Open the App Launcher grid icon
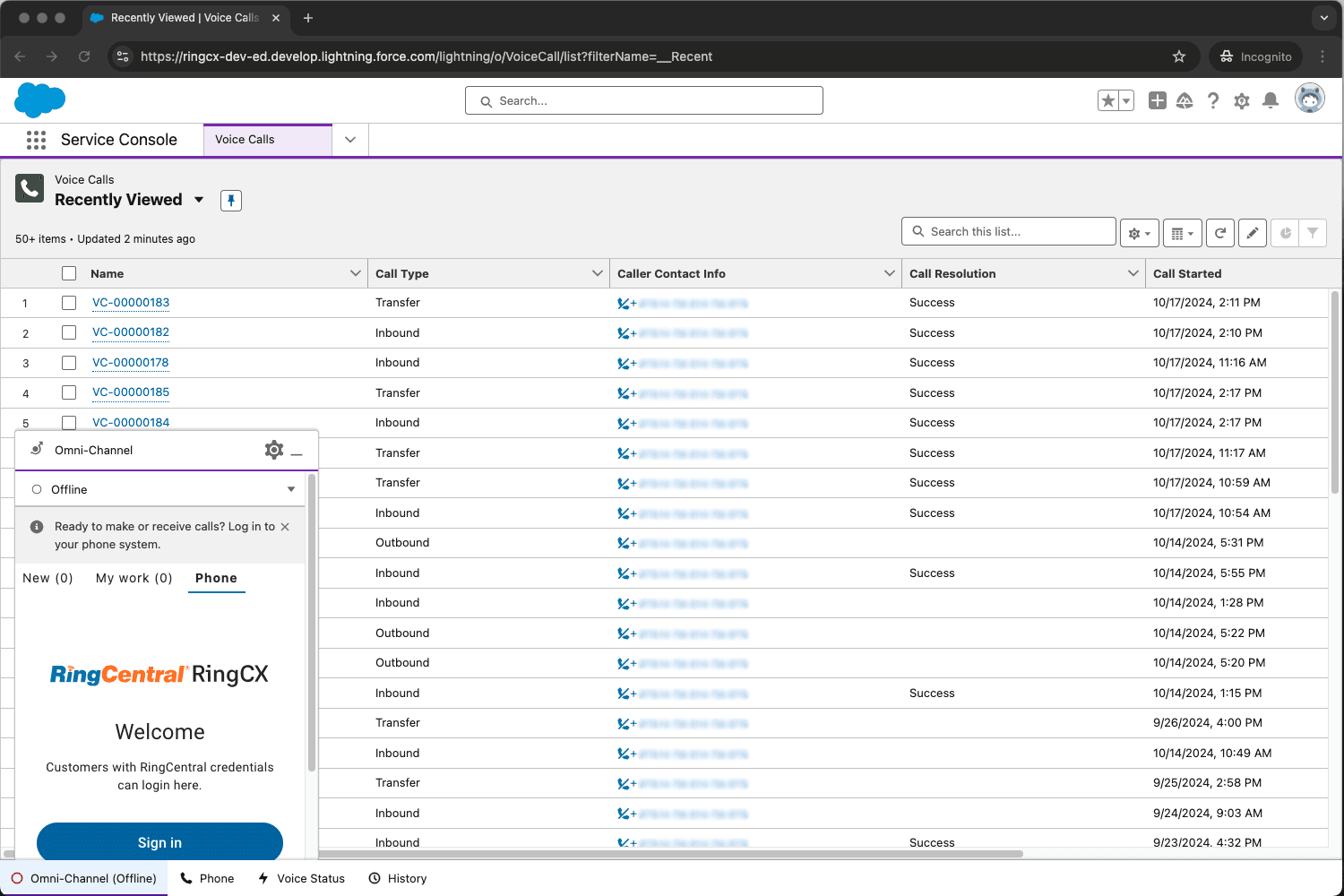Image resolution: width=1344 pixels, height=896 pixels. pos(36,140)
